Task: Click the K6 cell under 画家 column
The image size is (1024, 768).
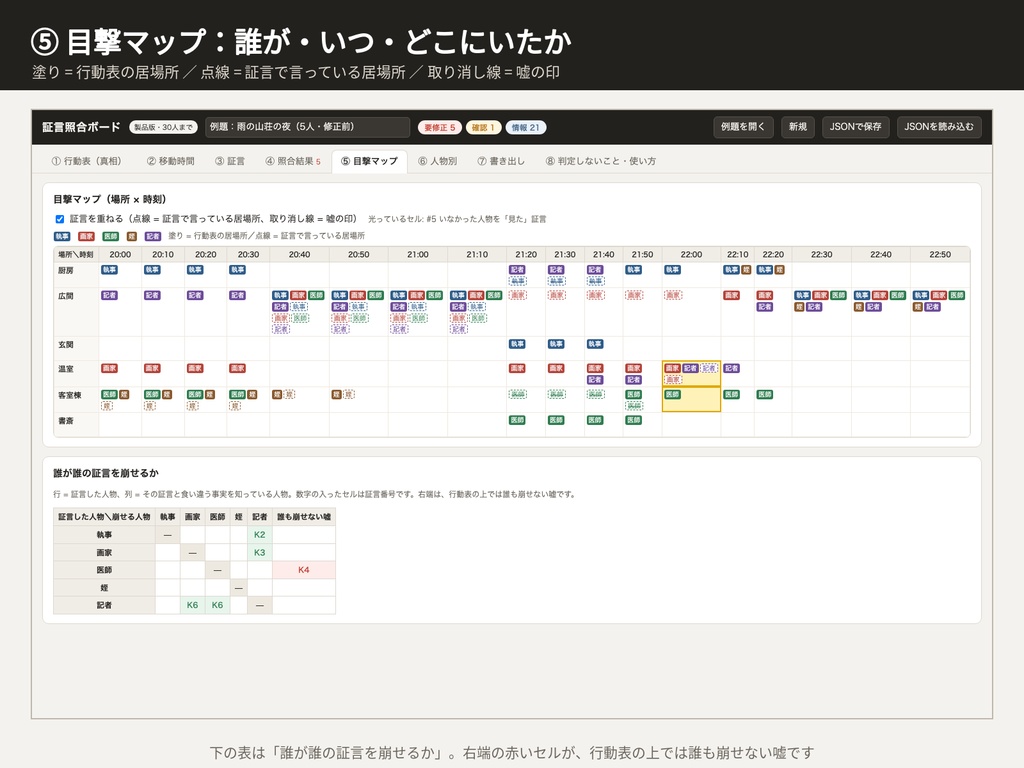Action: point(193,605)
